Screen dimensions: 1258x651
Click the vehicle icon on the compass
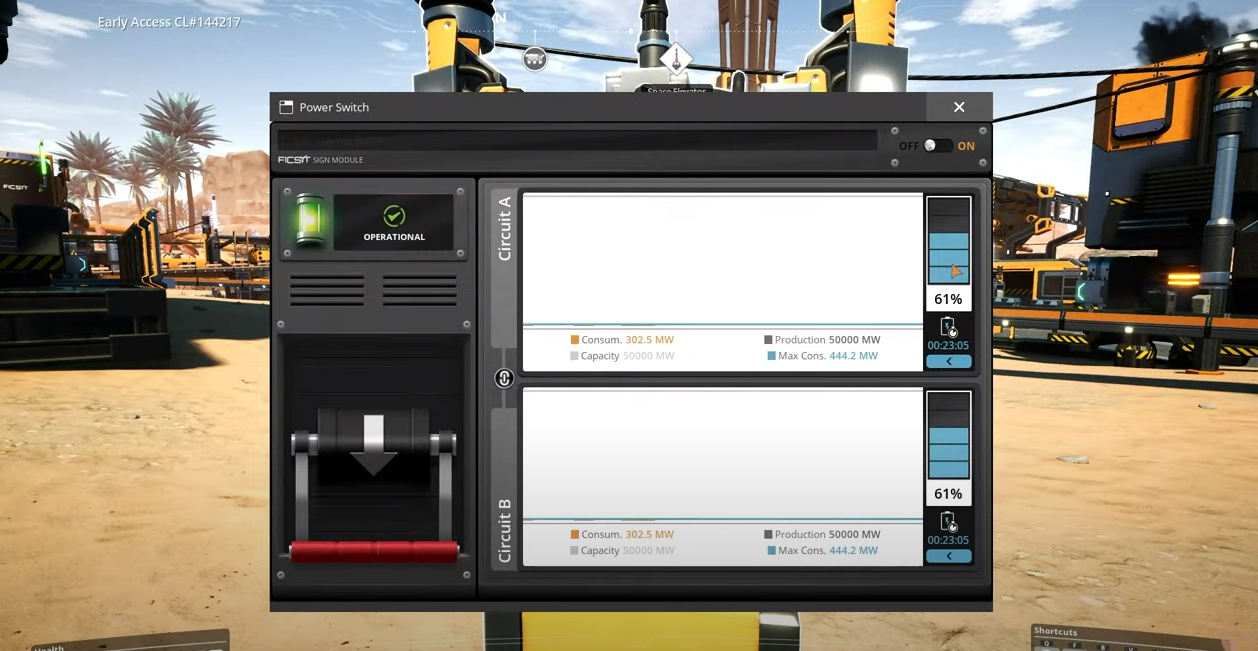(x=535, y=59)
